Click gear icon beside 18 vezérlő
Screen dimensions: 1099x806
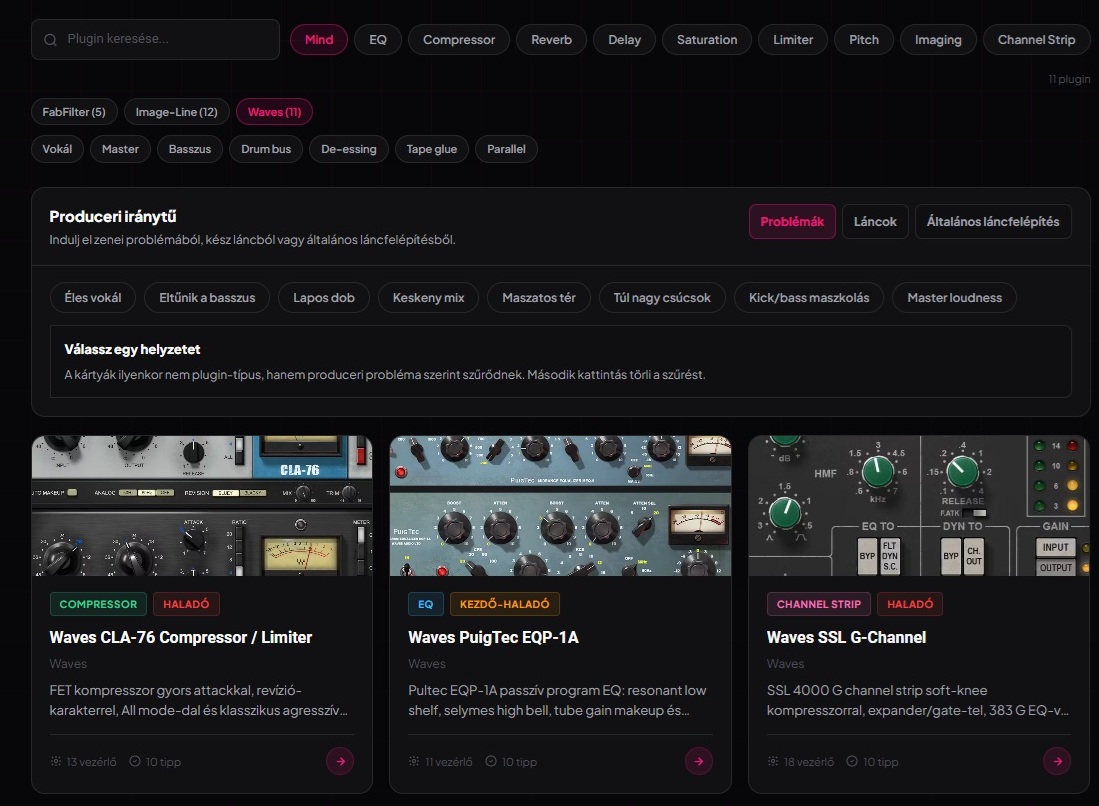772,761
